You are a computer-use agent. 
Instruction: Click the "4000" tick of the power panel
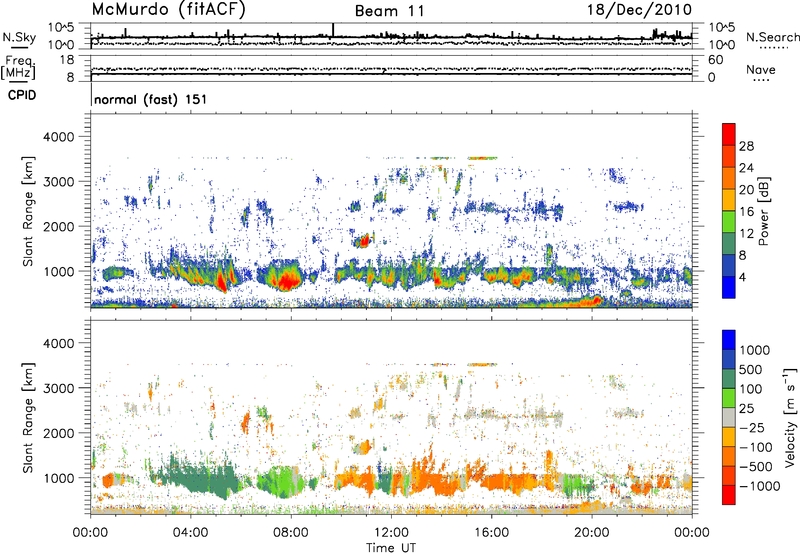tap(58, 137)
